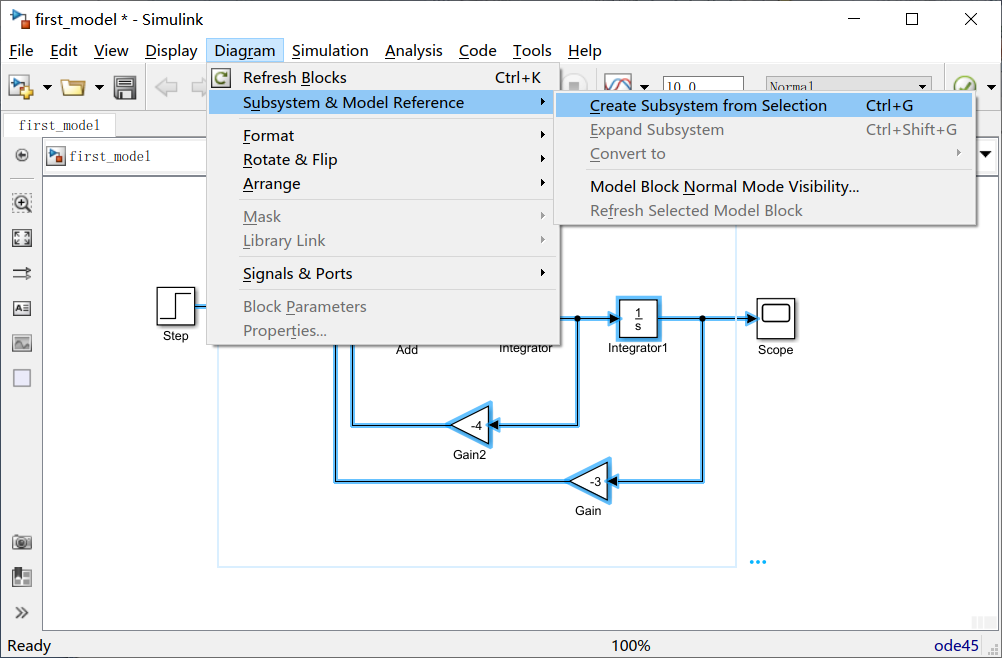
Task: Click the ode45 solver link in status bar
Action: 955,645
